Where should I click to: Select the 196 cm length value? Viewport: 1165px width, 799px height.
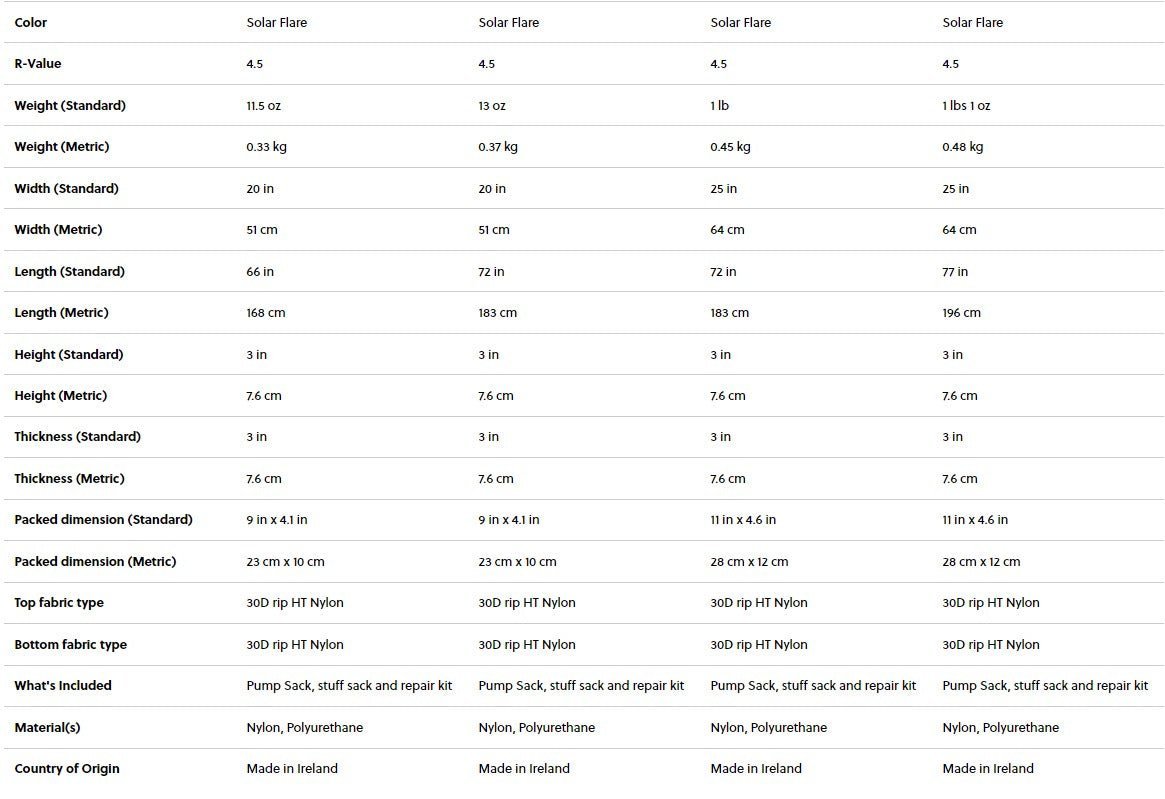point(962,313)
